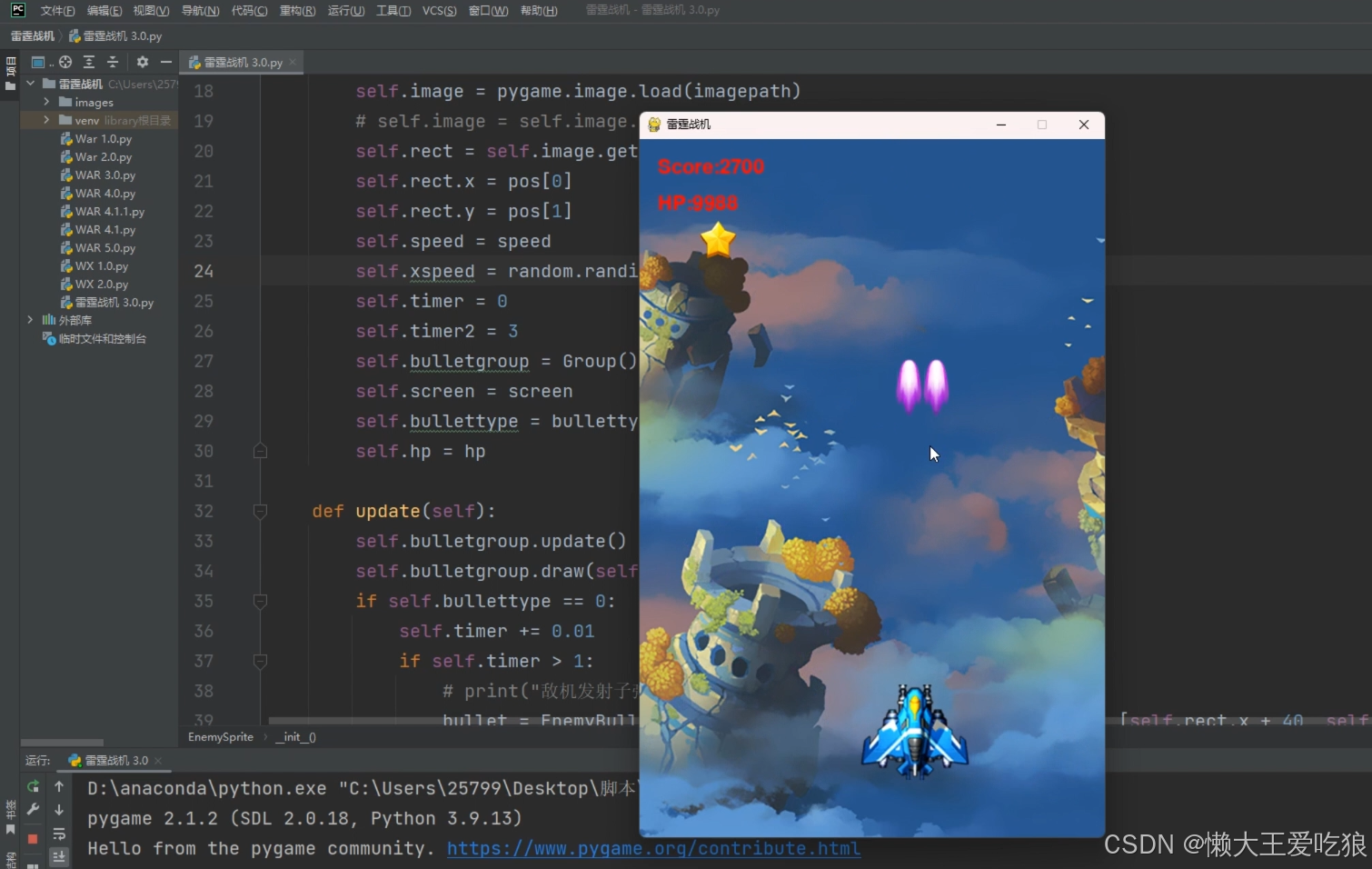Open the 文件(F) menu

pos(57,11)
